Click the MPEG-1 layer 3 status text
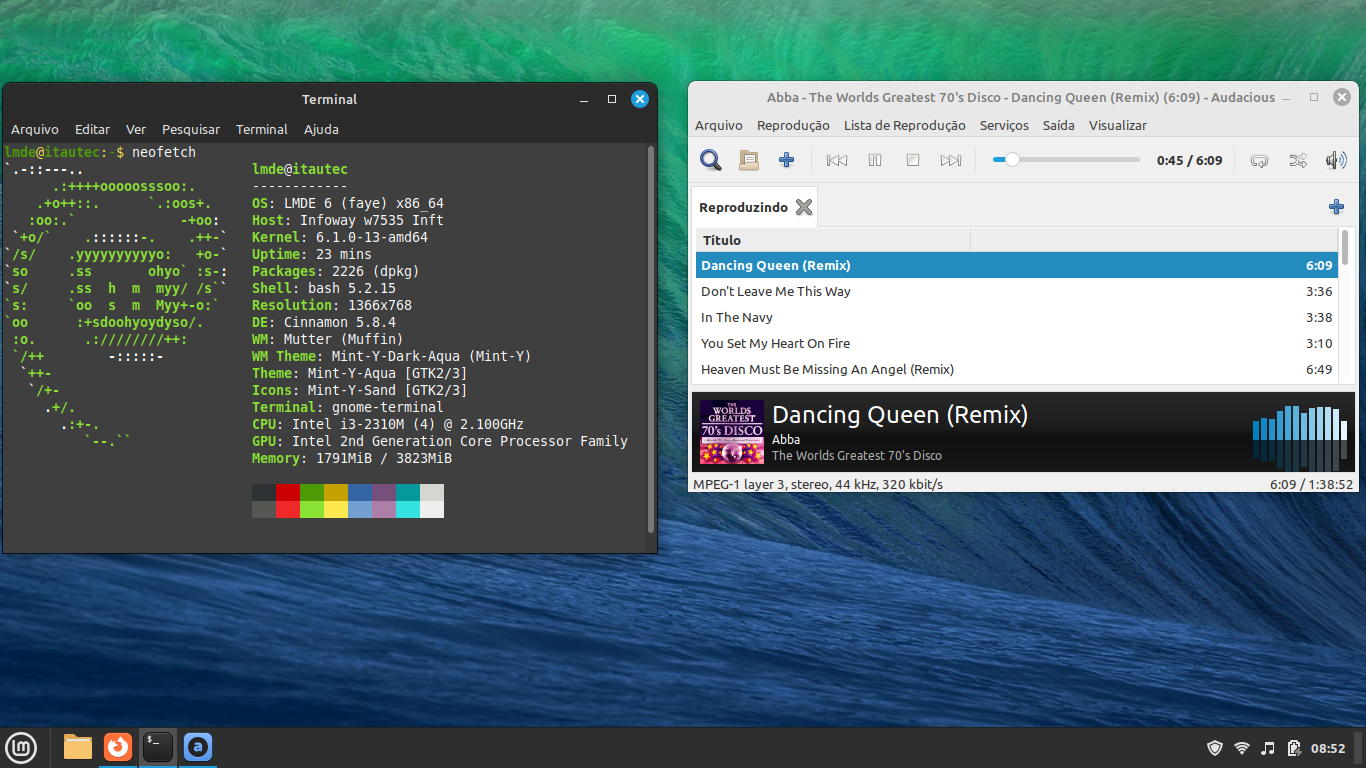This screenshot has width=1366, height=768. pyautogui.click(x=817, y=484)
